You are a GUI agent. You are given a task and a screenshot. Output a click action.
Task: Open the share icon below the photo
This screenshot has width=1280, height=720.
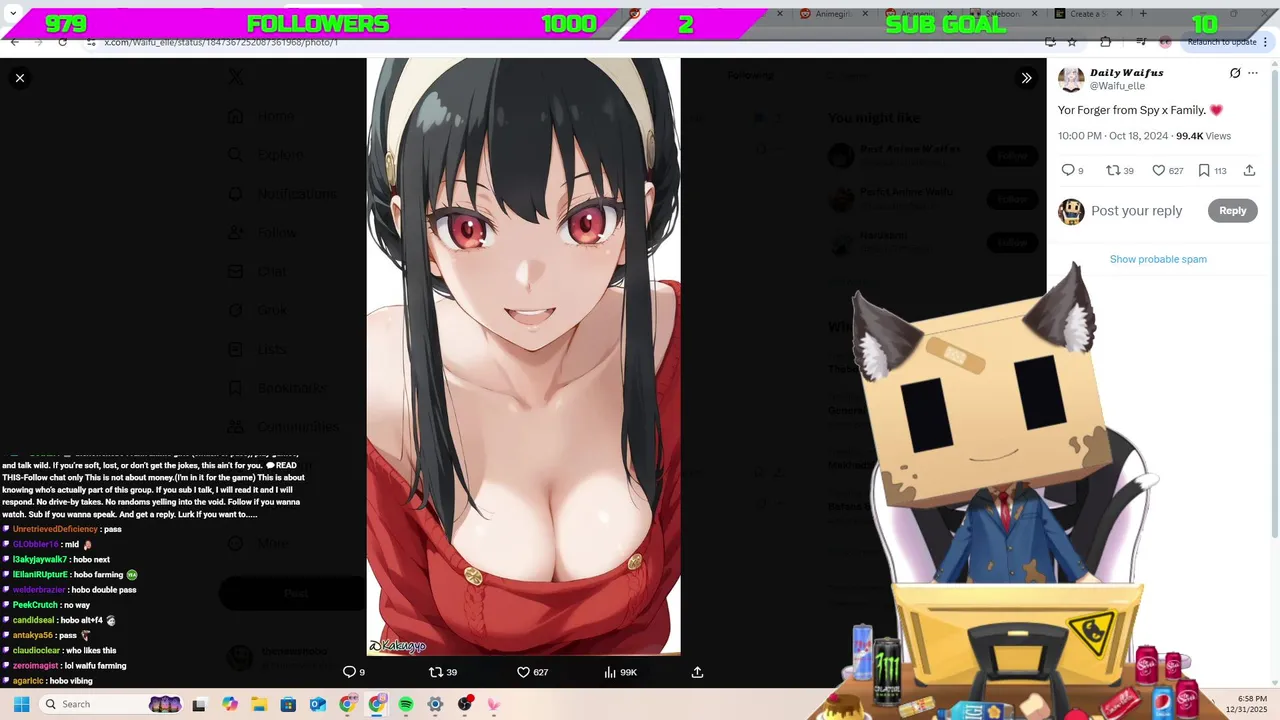click(697, 672)
